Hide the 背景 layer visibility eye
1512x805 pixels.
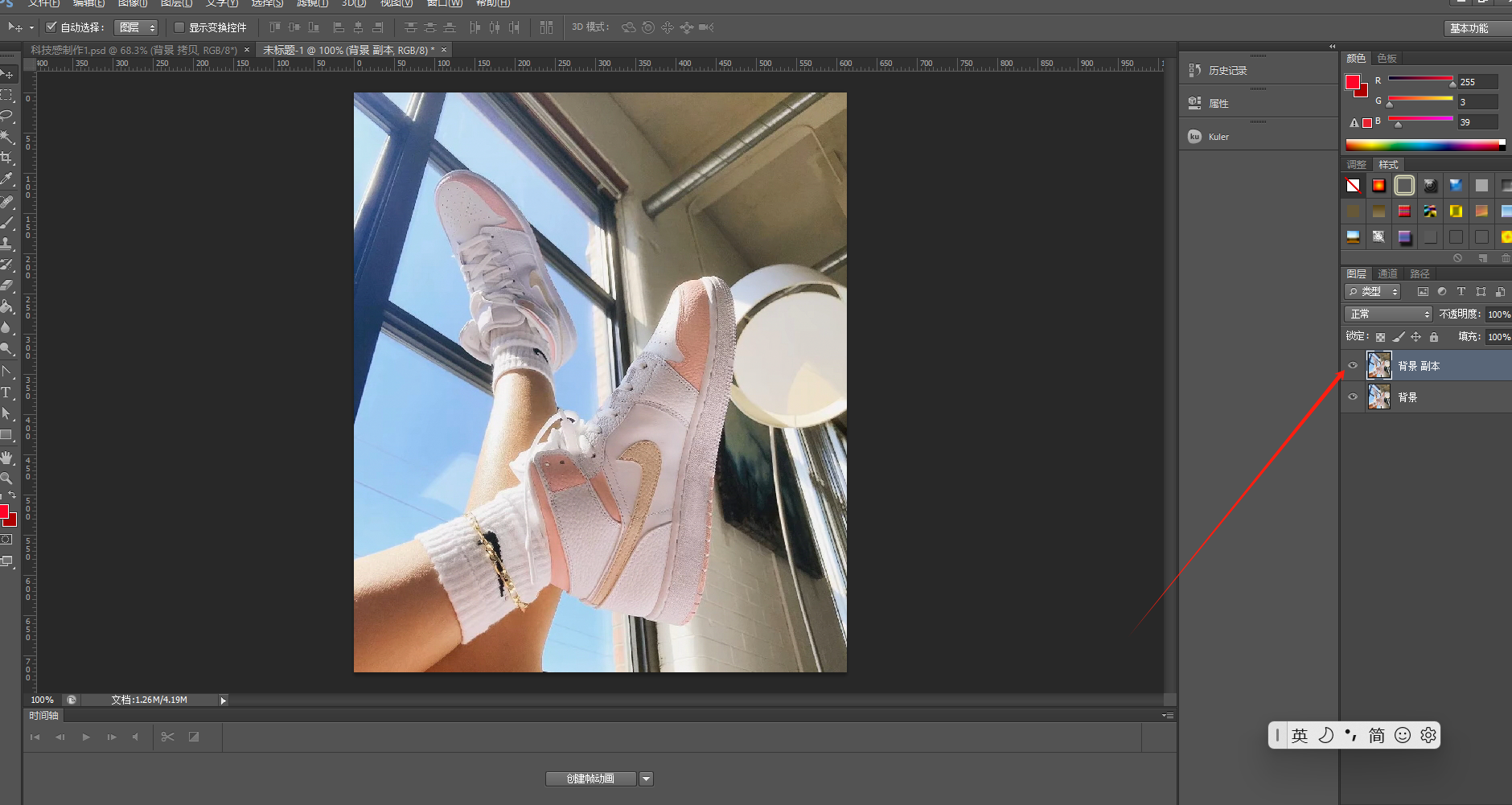[1353, 397]
